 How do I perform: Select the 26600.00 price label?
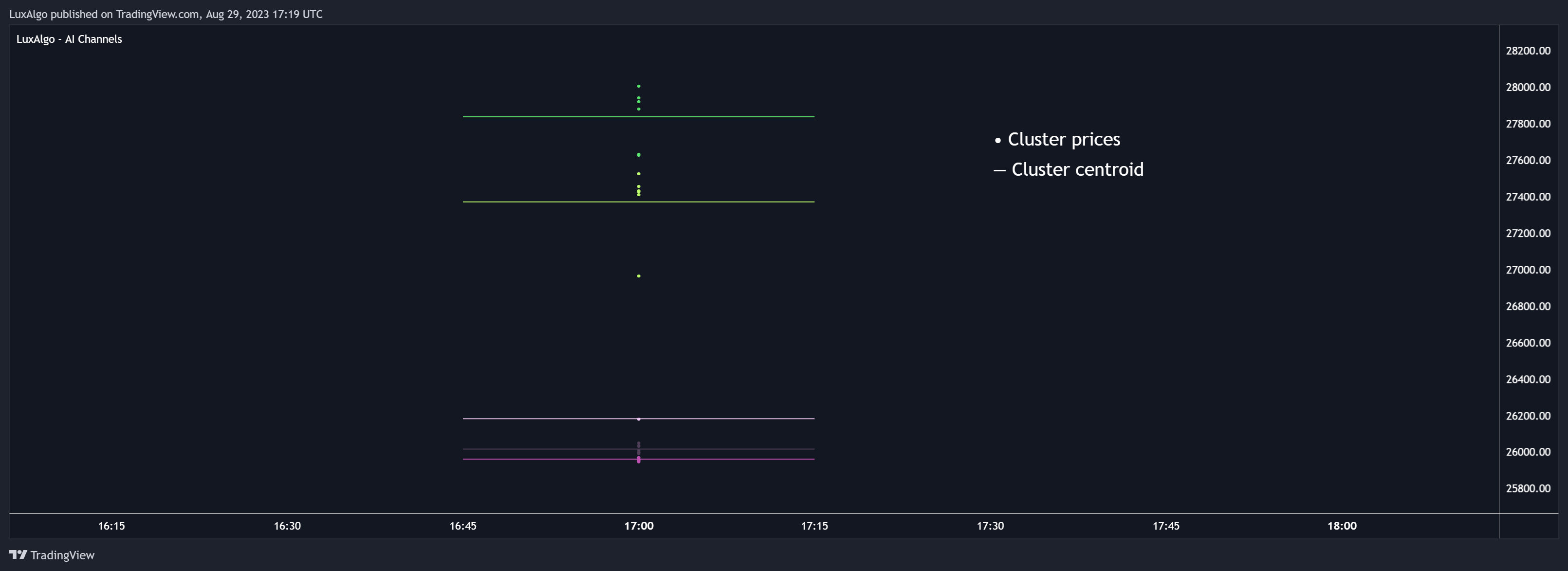tap(1528, 343)
